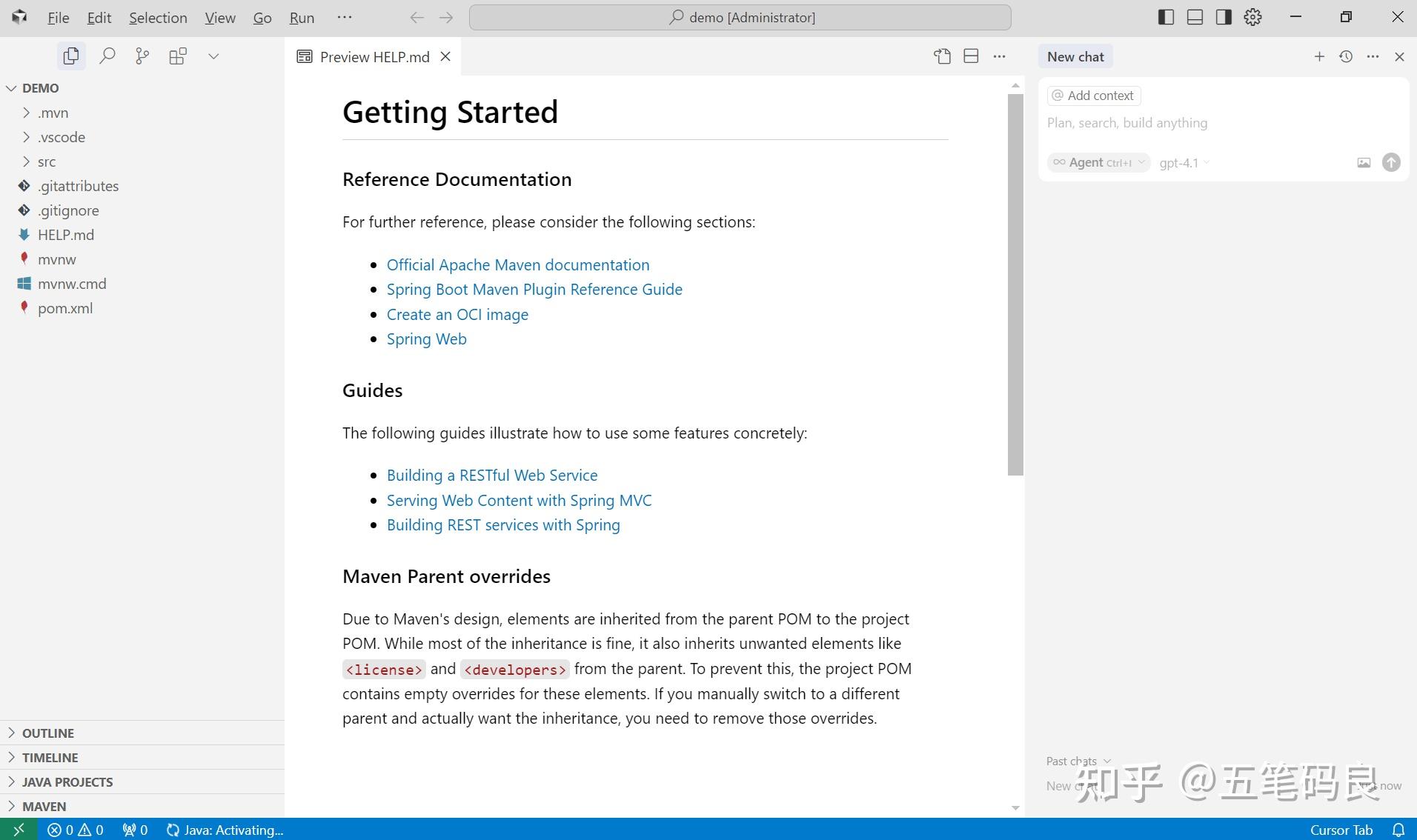Toggle the bottom panel layout button
This screenshot has height=840, width=1417.
(1195, 17)
